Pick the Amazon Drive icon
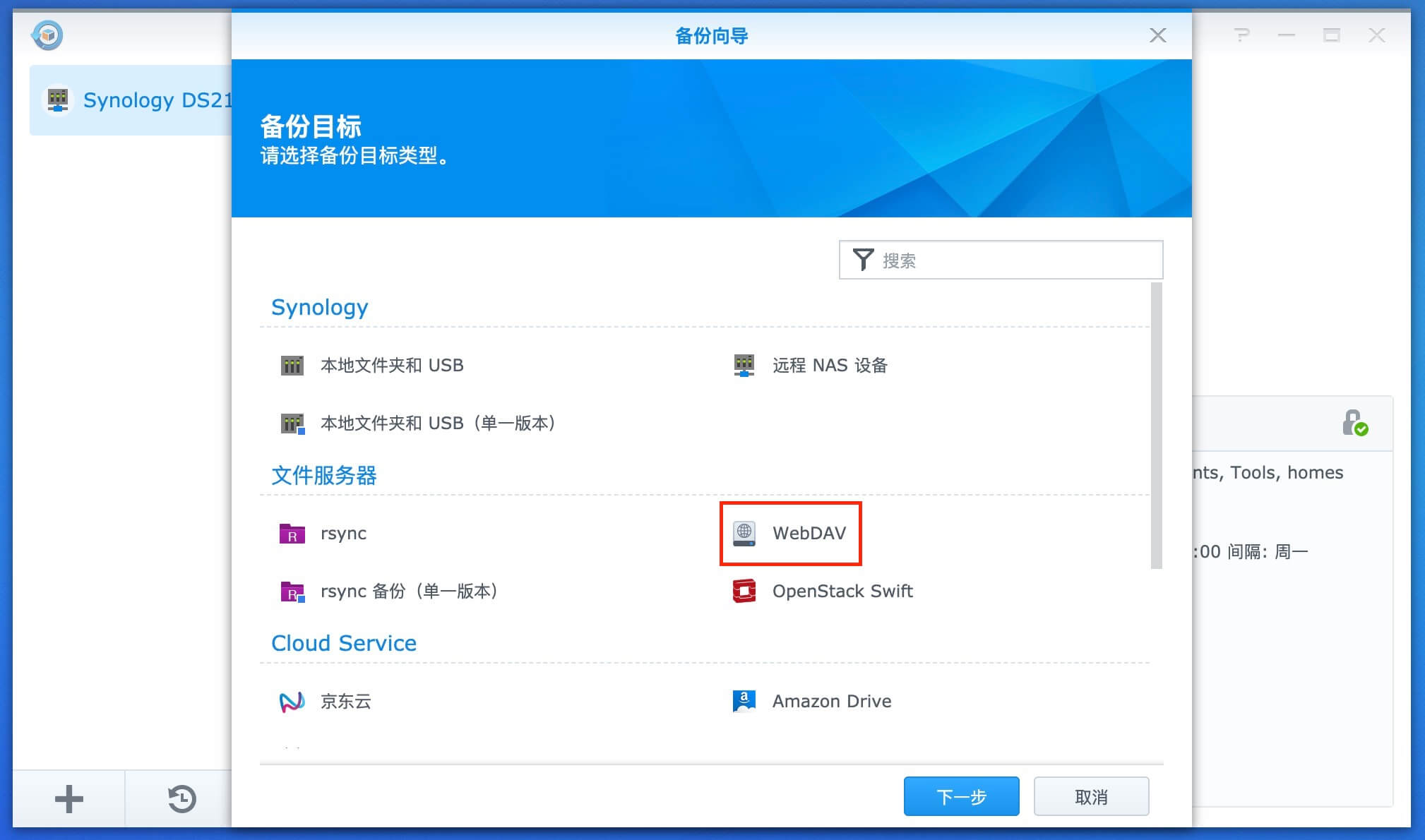Screen dimensions: 1425x840 pos(744,702)
